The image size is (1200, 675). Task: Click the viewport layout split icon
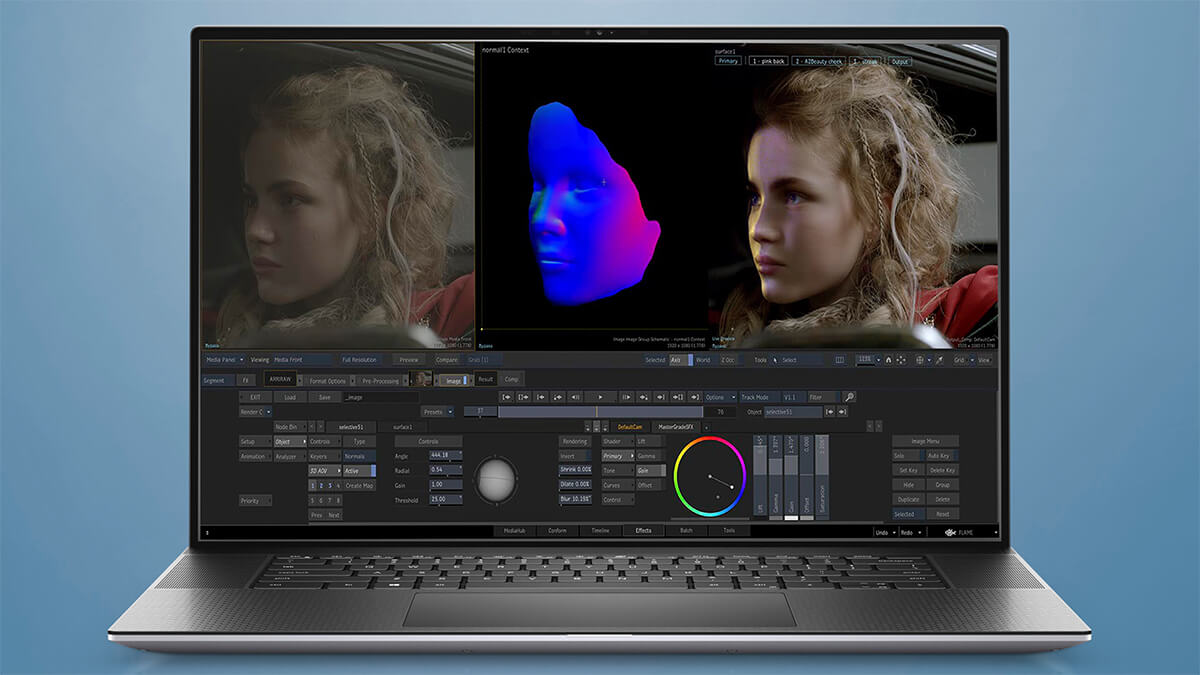coord(840,360)
